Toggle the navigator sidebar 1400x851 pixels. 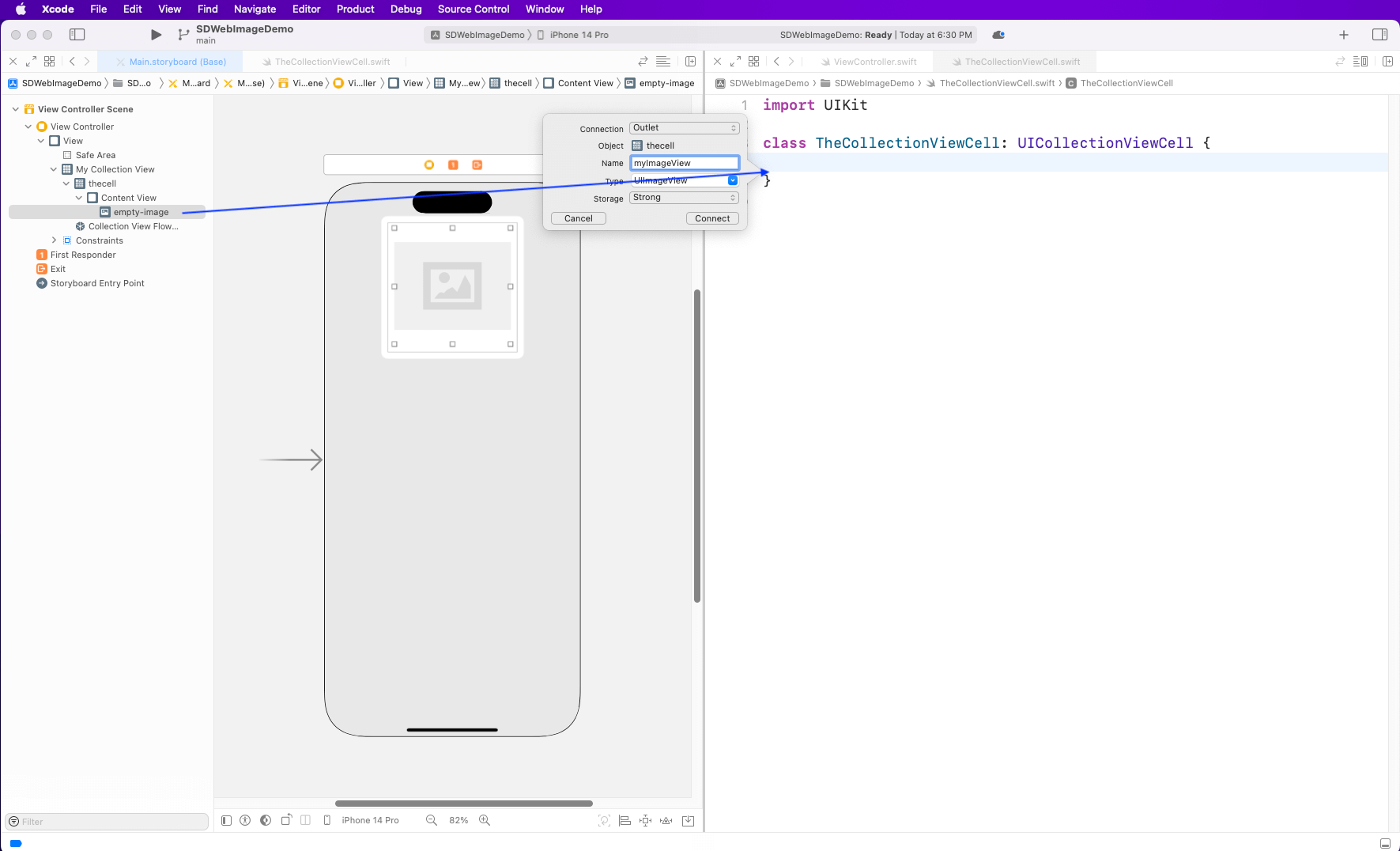[x=77, y=35]
